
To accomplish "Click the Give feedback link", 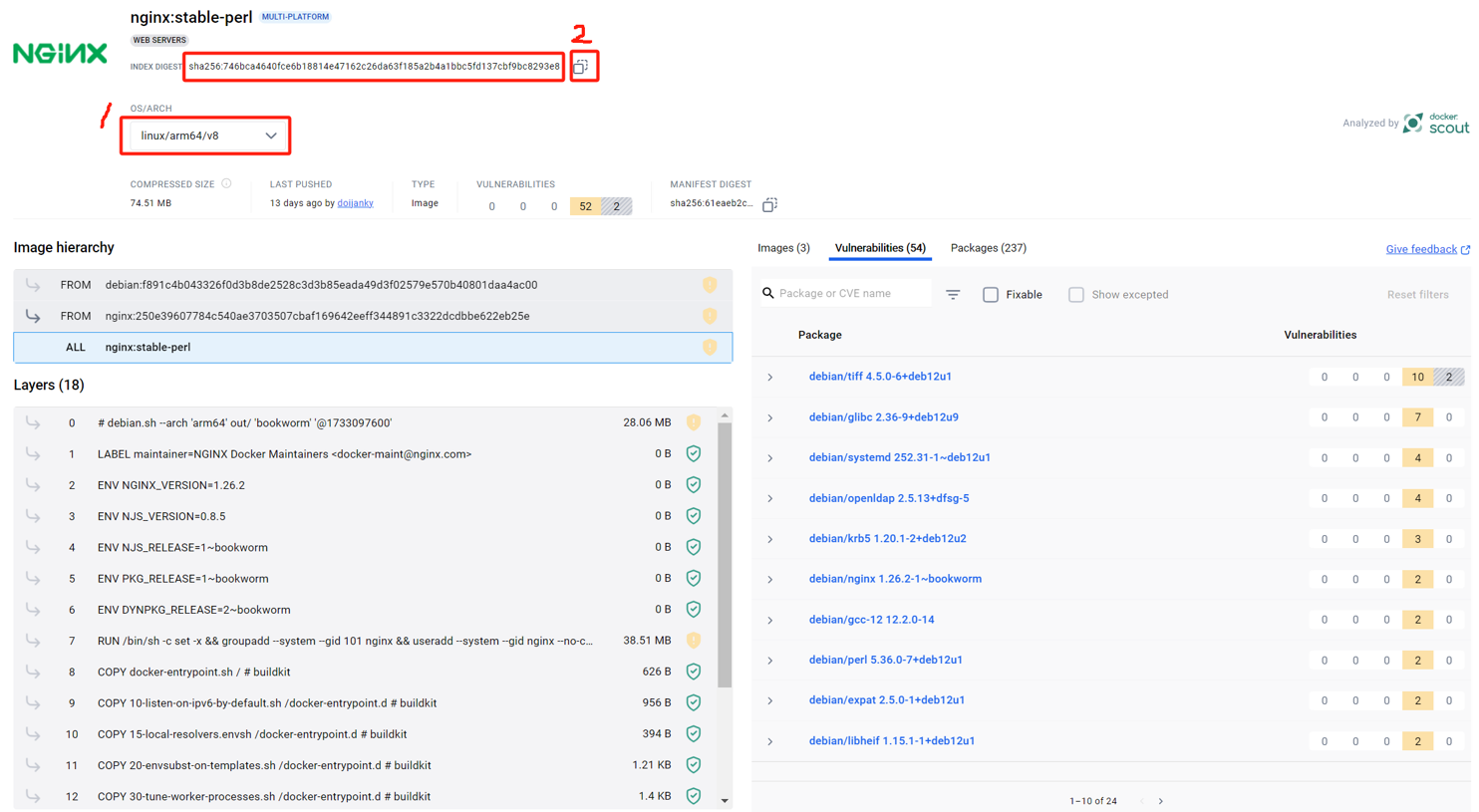I will point(1428,249).
